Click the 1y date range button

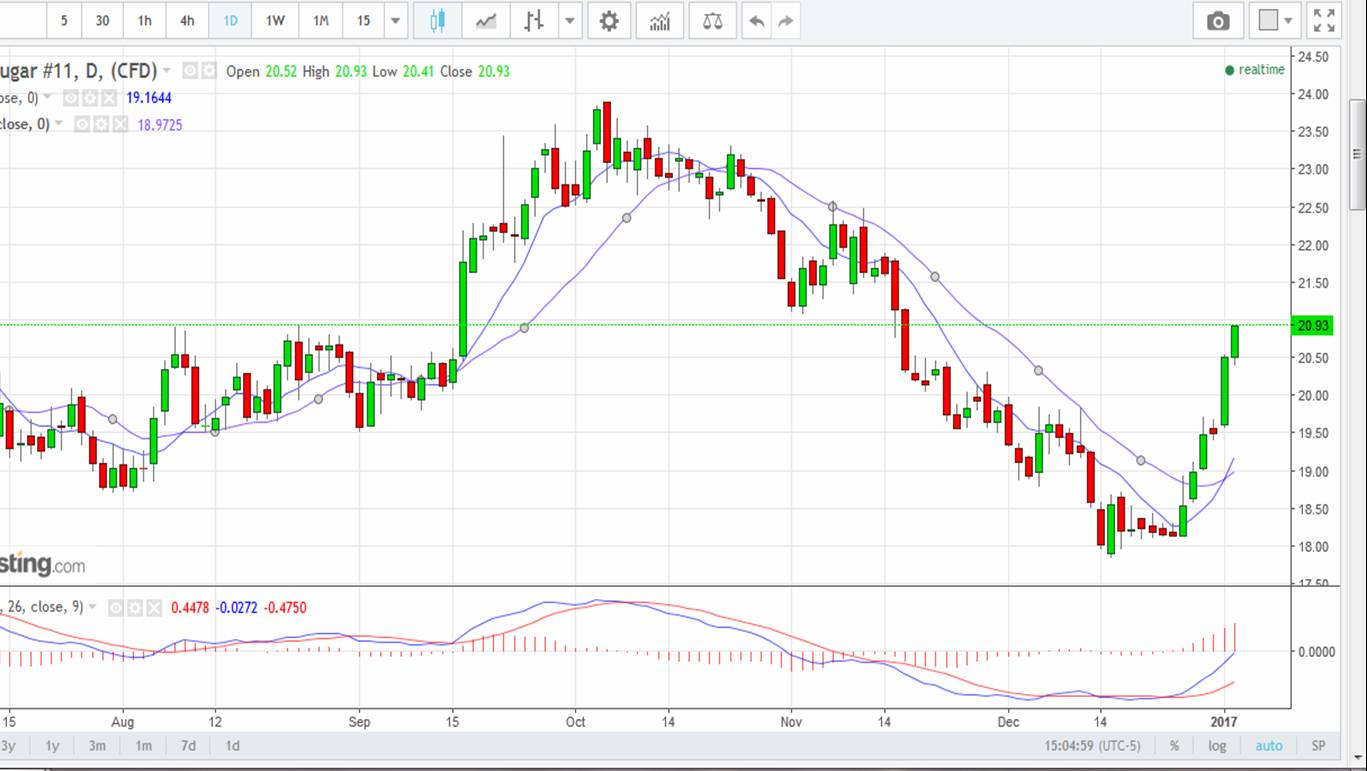(52, 746)
